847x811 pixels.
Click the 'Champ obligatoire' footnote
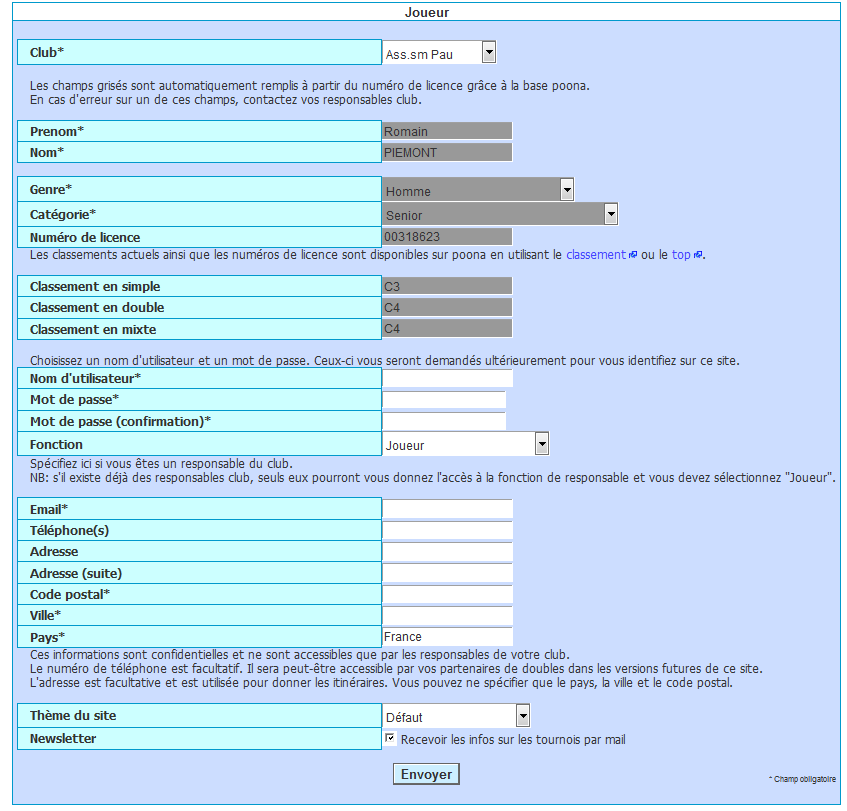click(x=802, y=779)
